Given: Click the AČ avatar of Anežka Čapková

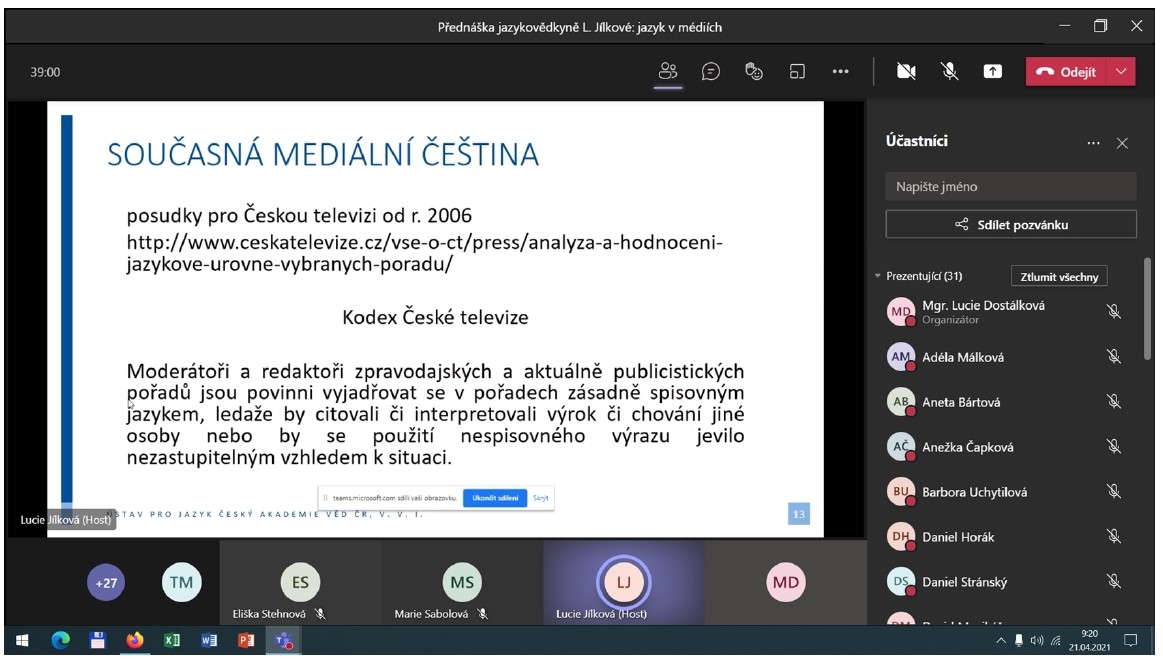Looking at the screenshot, I should point(901,447).
